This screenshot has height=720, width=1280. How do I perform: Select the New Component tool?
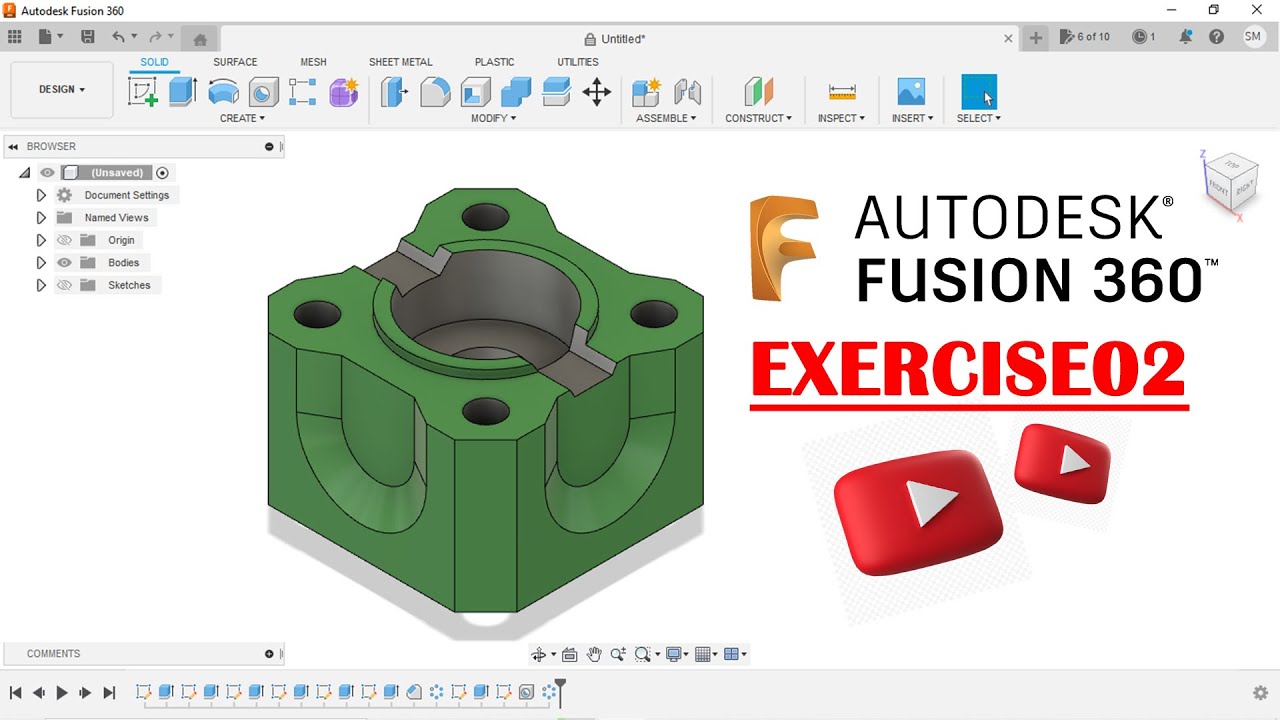[647, 92]
